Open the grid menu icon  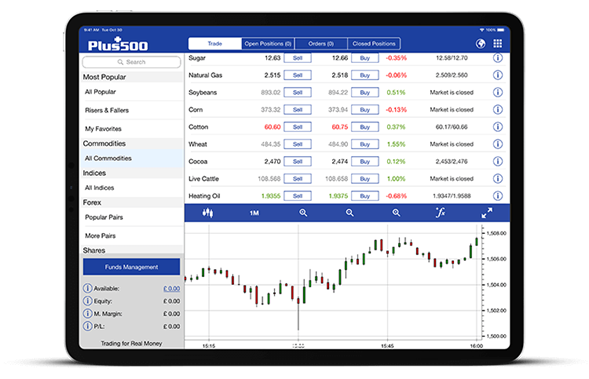[498, 44]
